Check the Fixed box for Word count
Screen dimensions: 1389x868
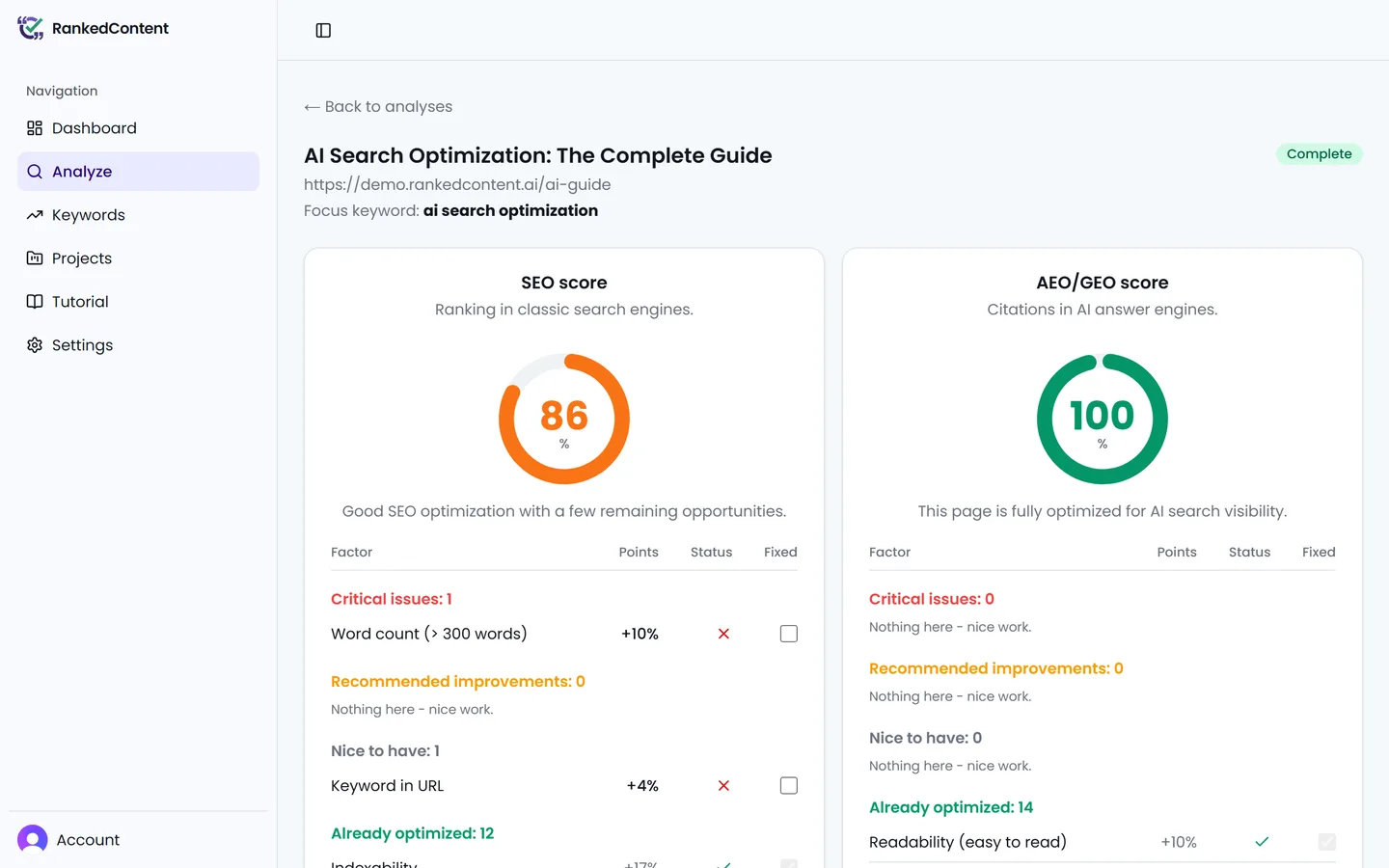[x=789, y=634]
